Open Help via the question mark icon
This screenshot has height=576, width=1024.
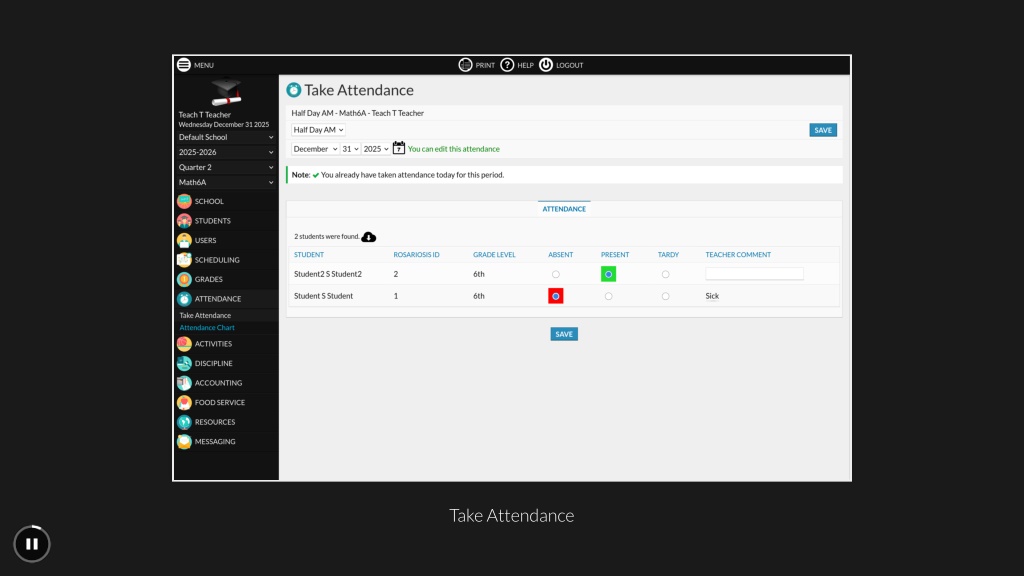507,65
